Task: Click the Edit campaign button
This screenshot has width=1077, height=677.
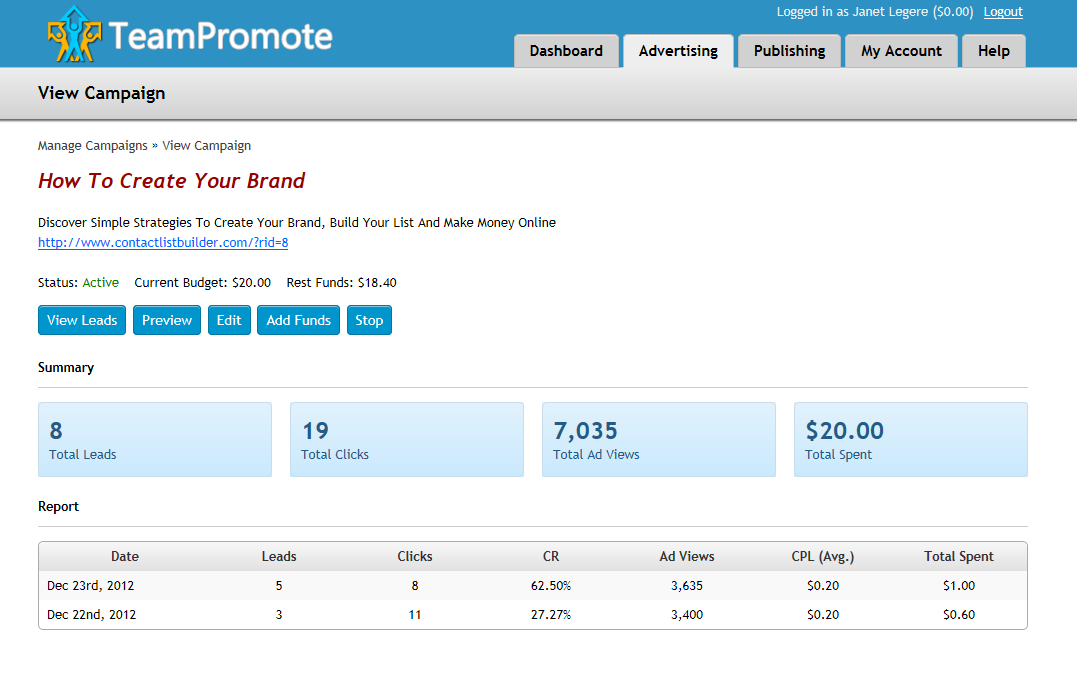Action: 229,320
